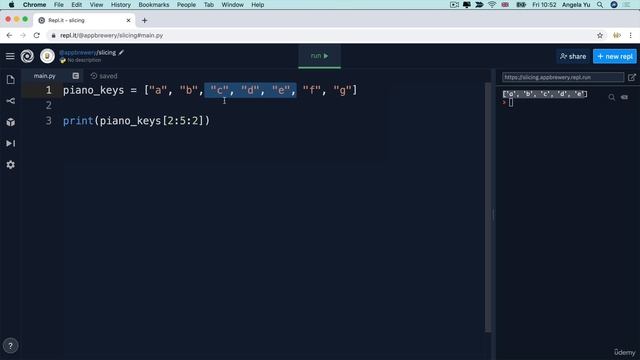
Task: Go back in browser history
Action: (9, 36)
